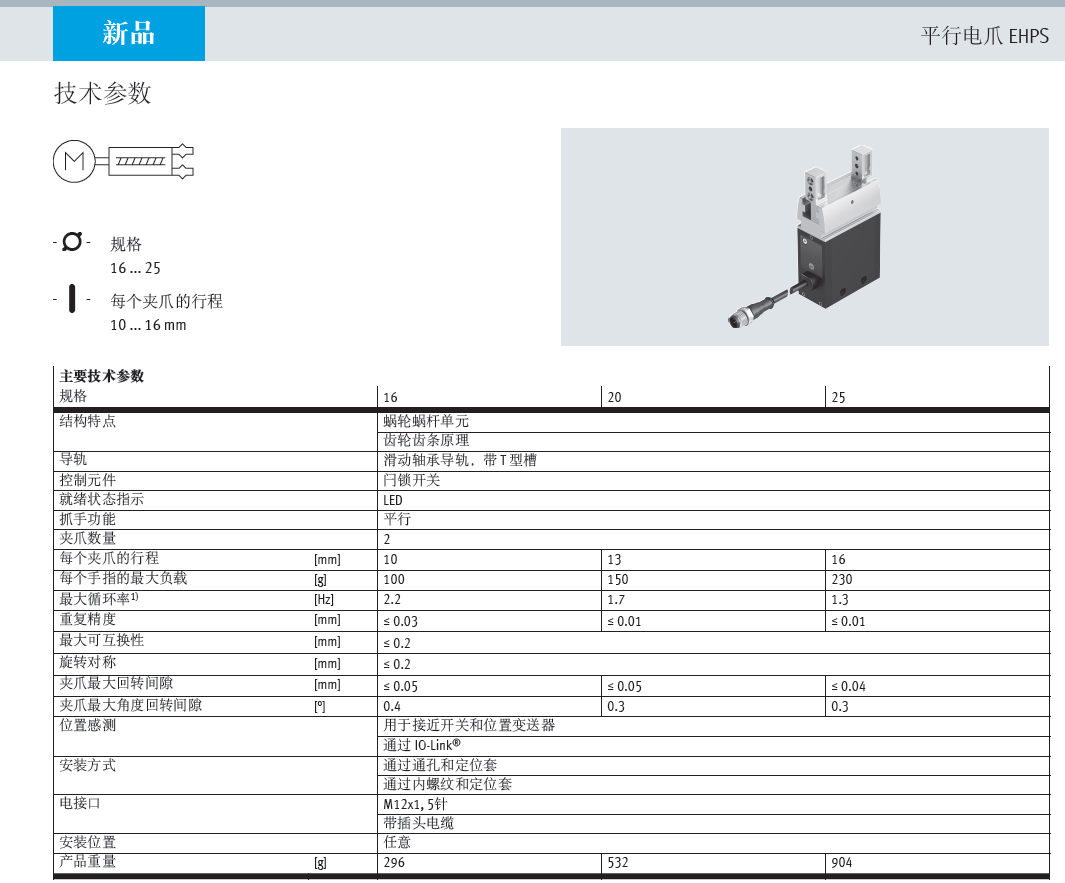Image resolution: width=1065 pixels, height=883 pixels.
Task: Select the value 任意
Action: tap(397, 842)
